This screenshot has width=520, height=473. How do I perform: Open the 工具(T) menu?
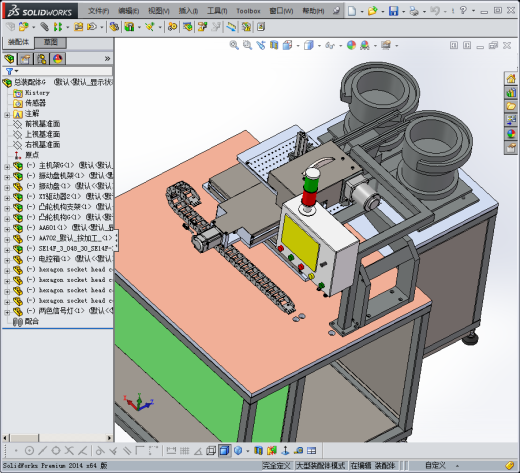(x=217, y=11)
